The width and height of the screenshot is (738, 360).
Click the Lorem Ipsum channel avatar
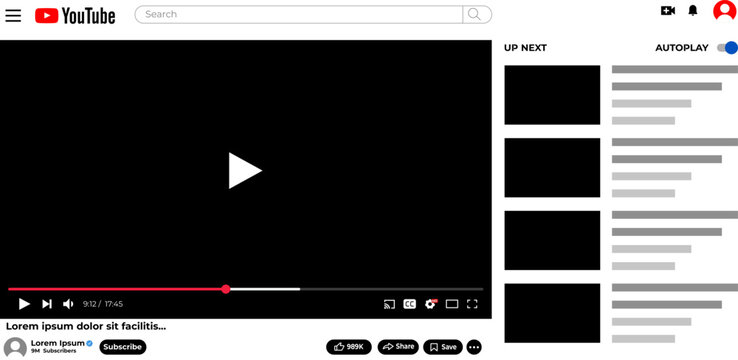click(15, 348)
